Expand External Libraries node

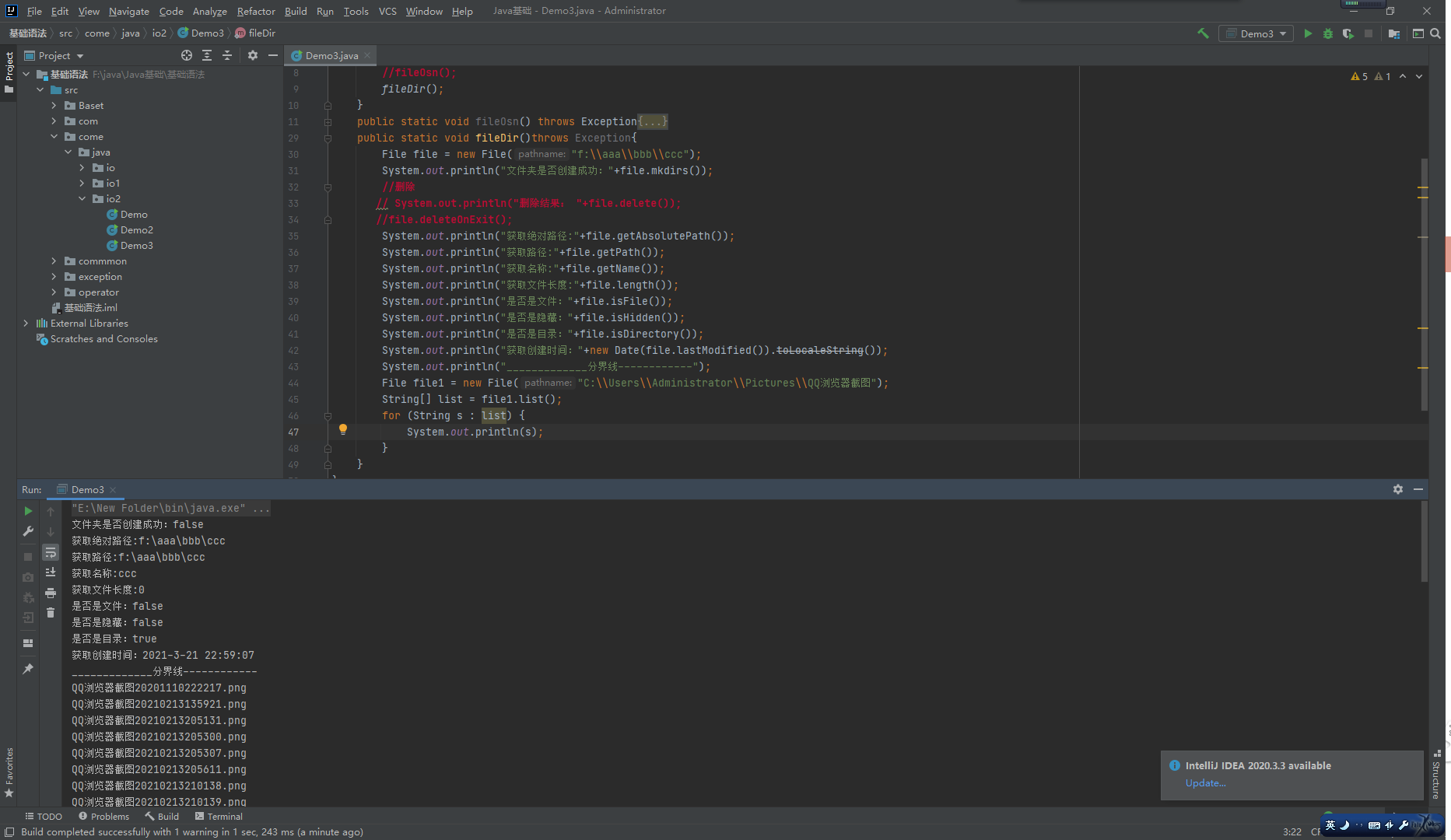pos(26,324)
